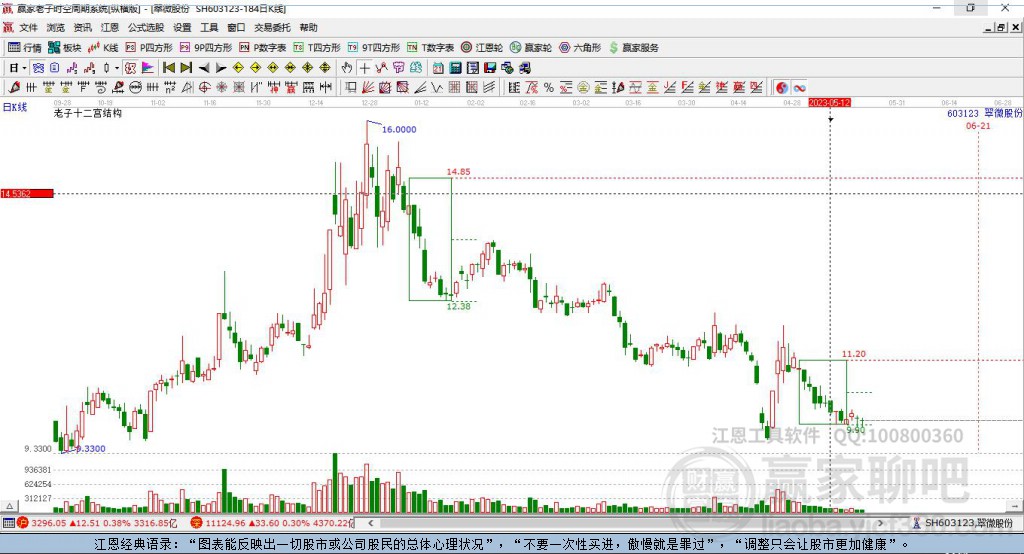This screenshot has width=1024, height=554.
Task: Select the target circle crosshair tool
Action: pyautogui.click(x=204, y=88)
